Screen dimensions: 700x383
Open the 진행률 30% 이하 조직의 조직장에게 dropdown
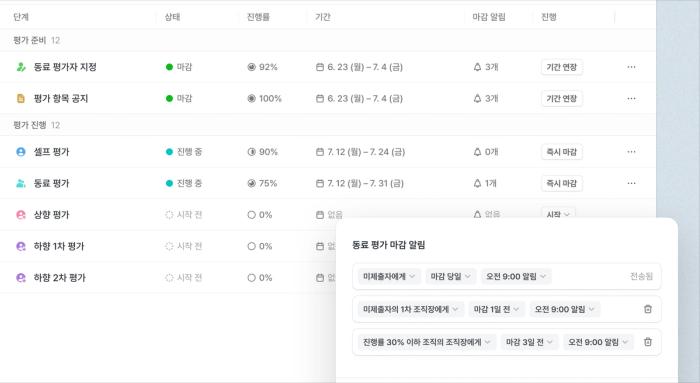point(426,342)
